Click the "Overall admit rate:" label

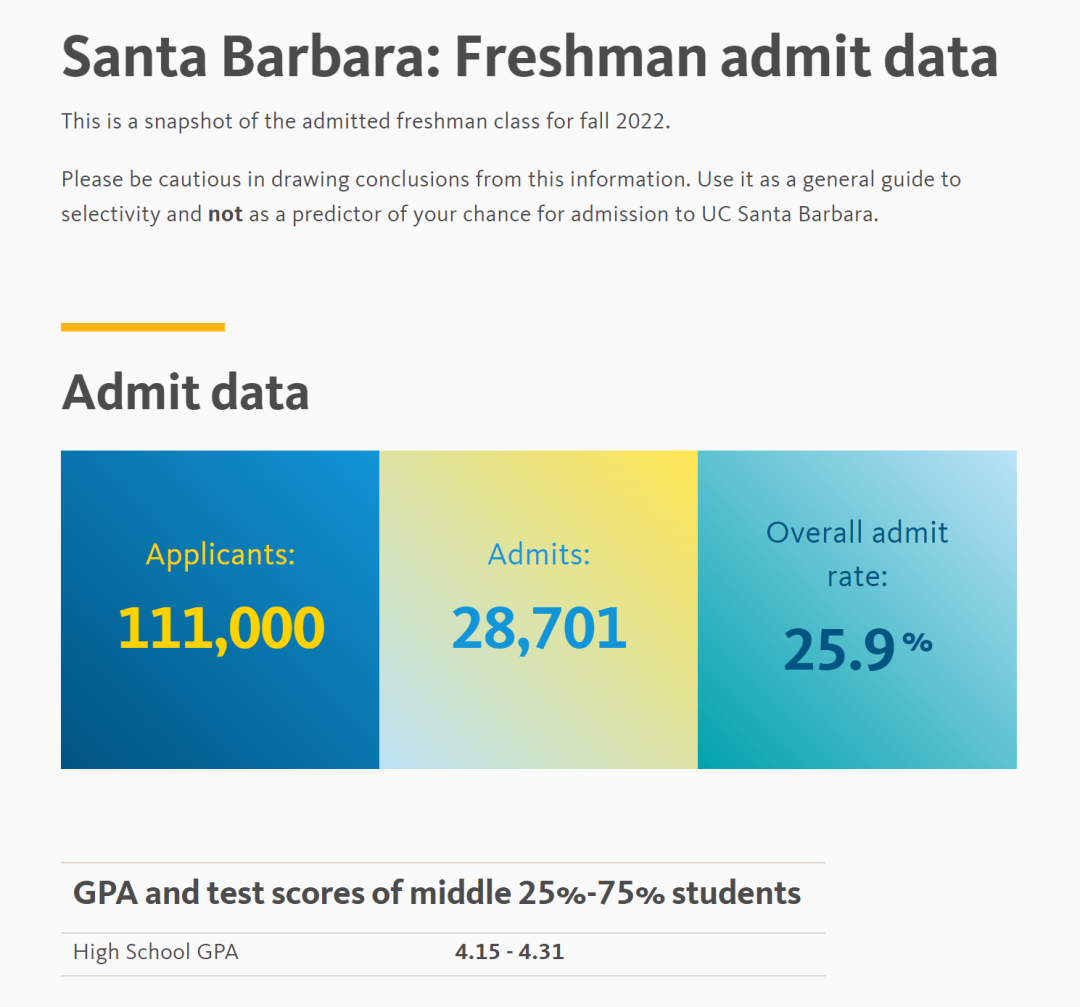coord(857,553)
